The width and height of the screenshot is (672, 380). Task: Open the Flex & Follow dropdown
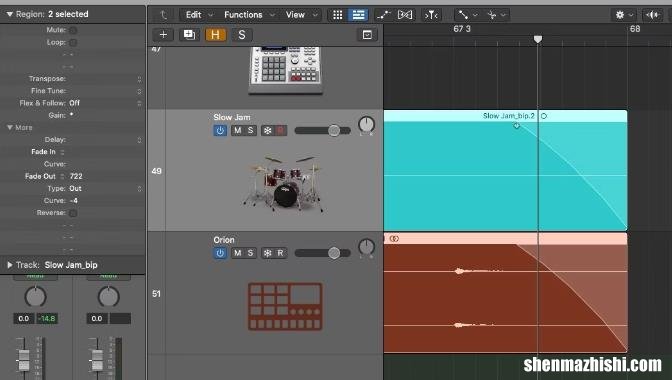(x=139, y=103)
